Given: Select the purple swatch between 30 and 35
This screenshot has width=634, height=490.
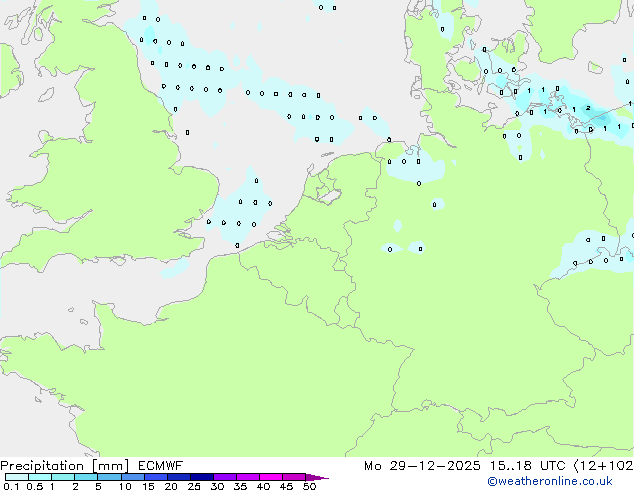Looking at the screenshot, I should pyautogui.click(x=227, y=477).
